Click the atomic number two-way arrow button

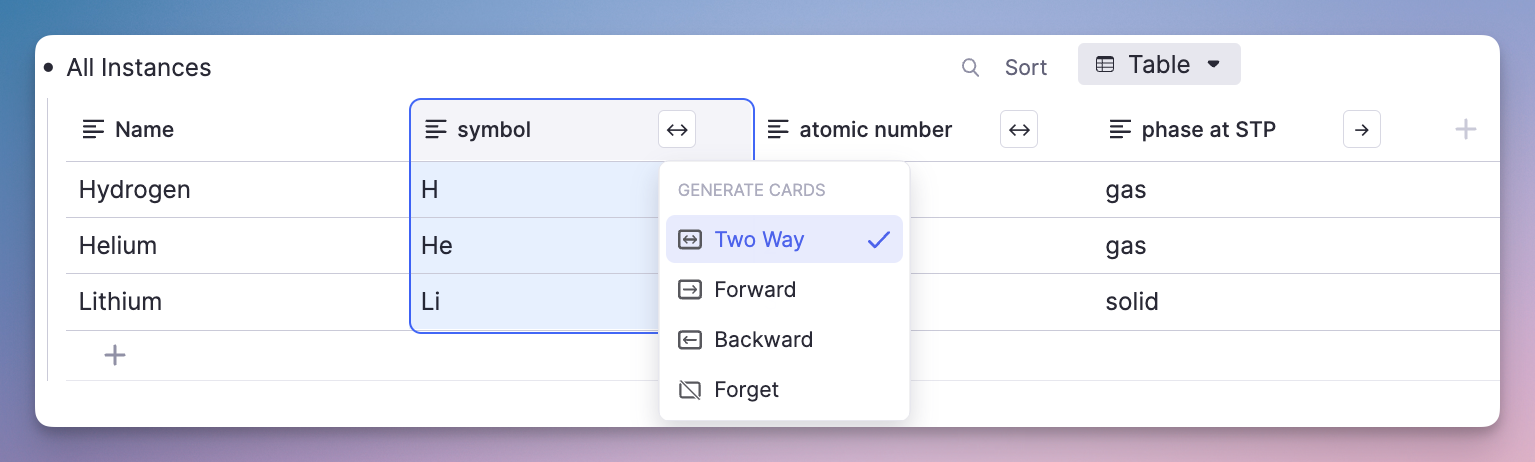(1019, 129)
